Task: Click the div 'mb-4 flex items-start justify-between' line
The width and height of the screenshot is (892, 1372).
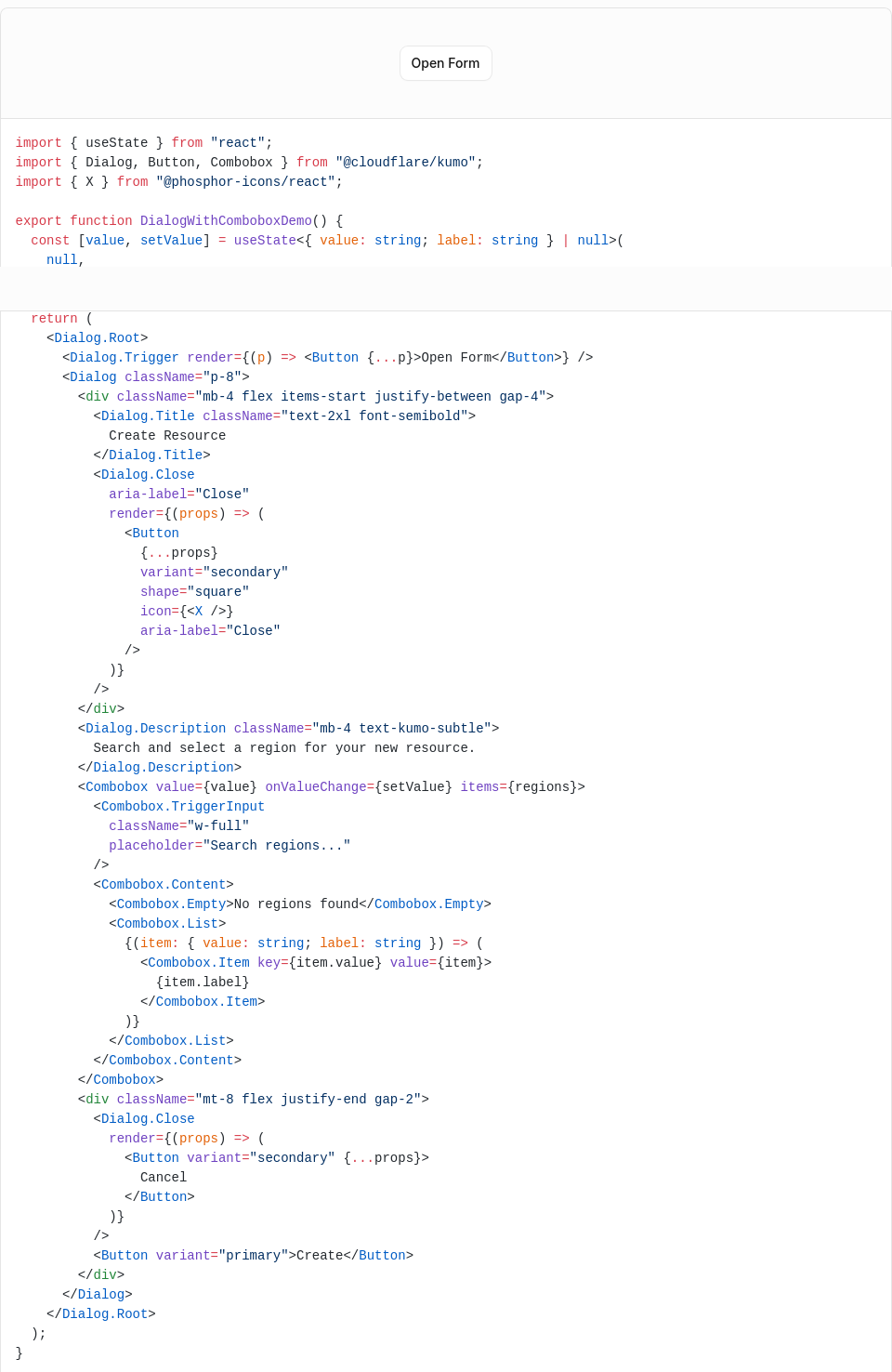Action: click(316, 396)
